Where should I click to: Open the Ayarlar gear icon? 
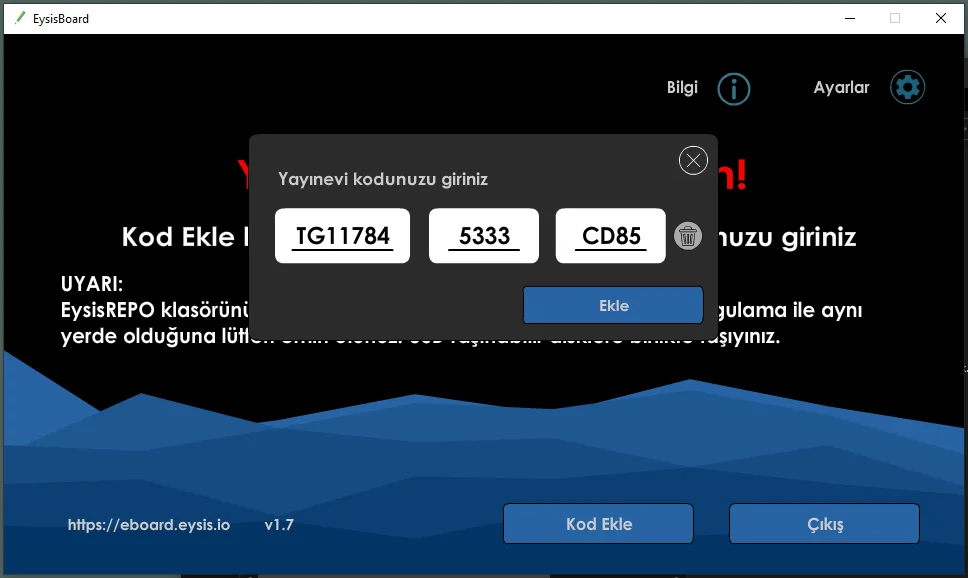pyautogui.click(x=907, y=87)
